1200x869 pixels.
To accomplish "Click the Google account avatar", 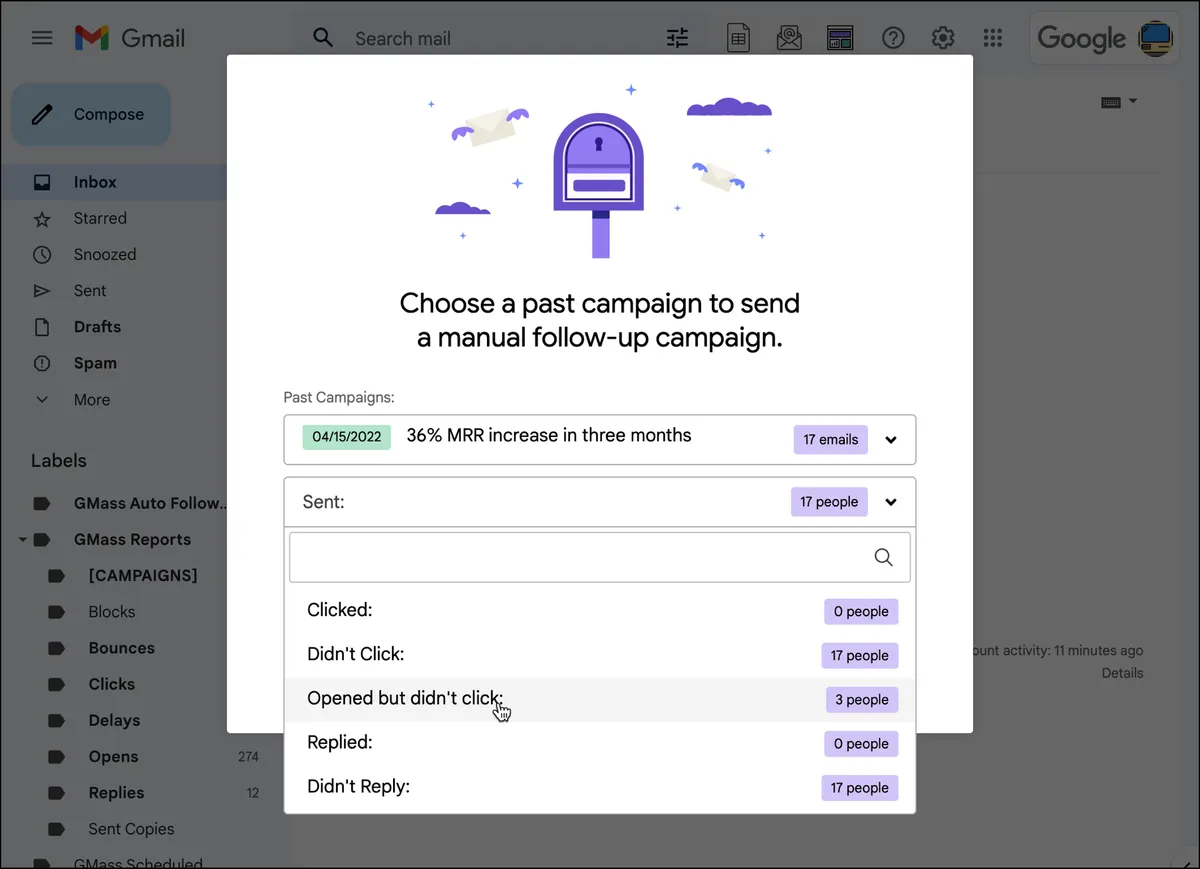I will click(1157, 38).
